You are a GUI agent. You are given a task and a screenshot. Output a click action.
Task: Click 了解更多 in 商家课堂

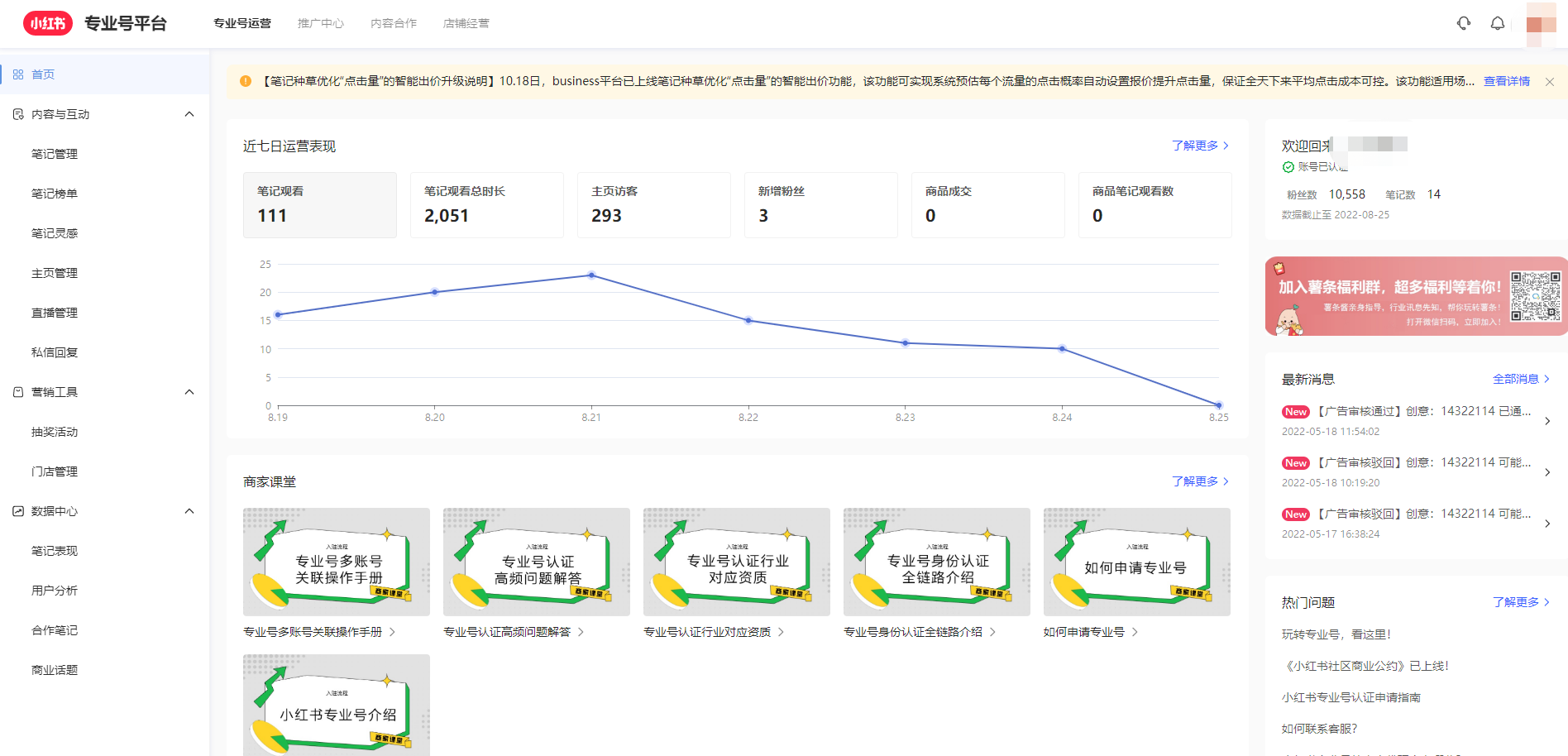pos(1200,481)
